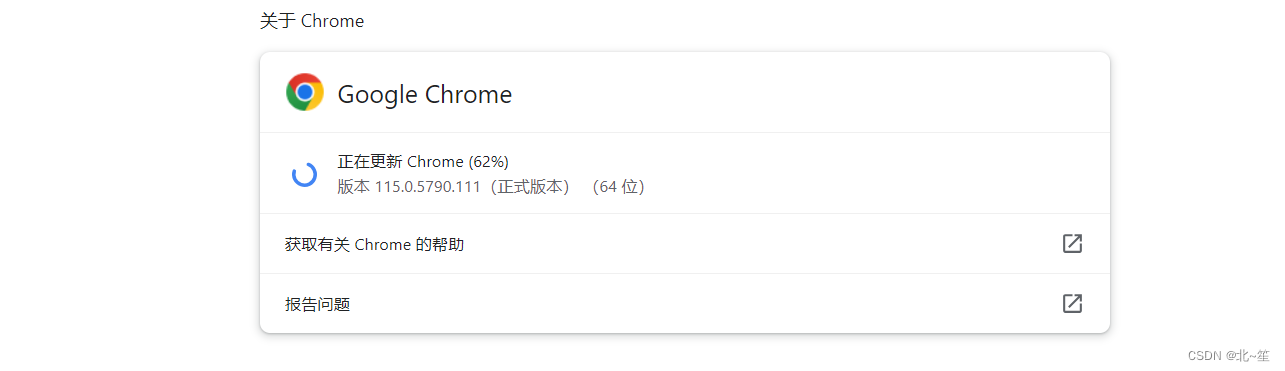Viewport: 1285px width, 371px height.
Task: Click empty middle of Chrome help row
Action: coord(760,244)
